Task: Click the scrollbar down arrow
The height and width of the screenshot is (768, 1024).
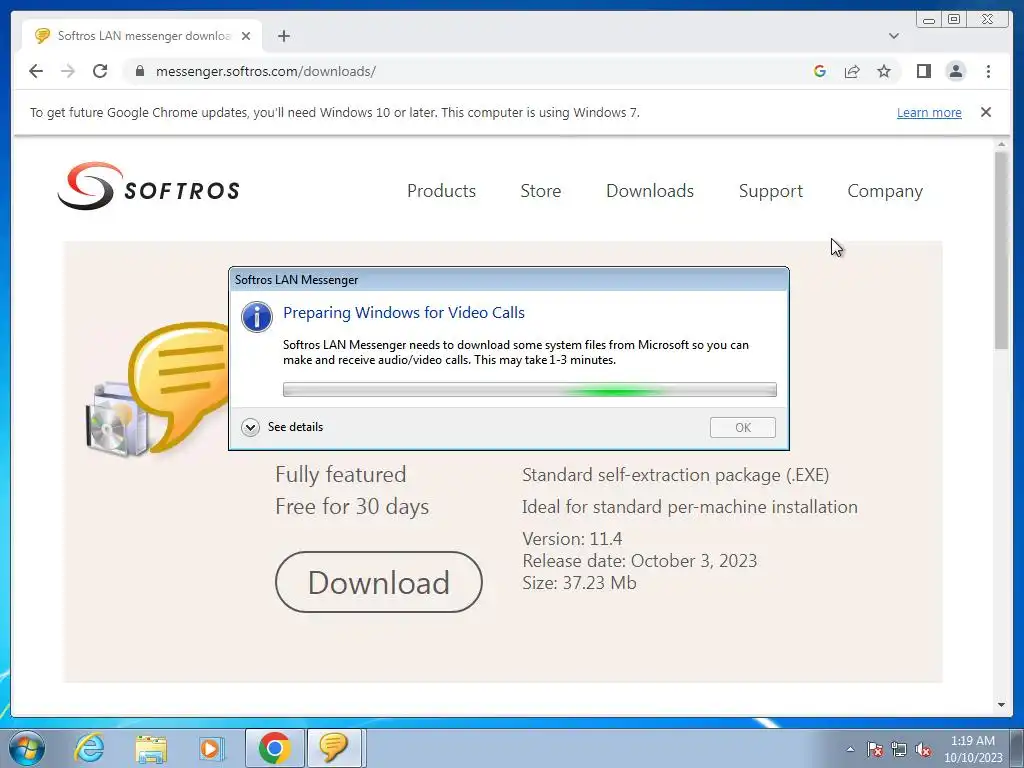Action: click(1002, 705)
